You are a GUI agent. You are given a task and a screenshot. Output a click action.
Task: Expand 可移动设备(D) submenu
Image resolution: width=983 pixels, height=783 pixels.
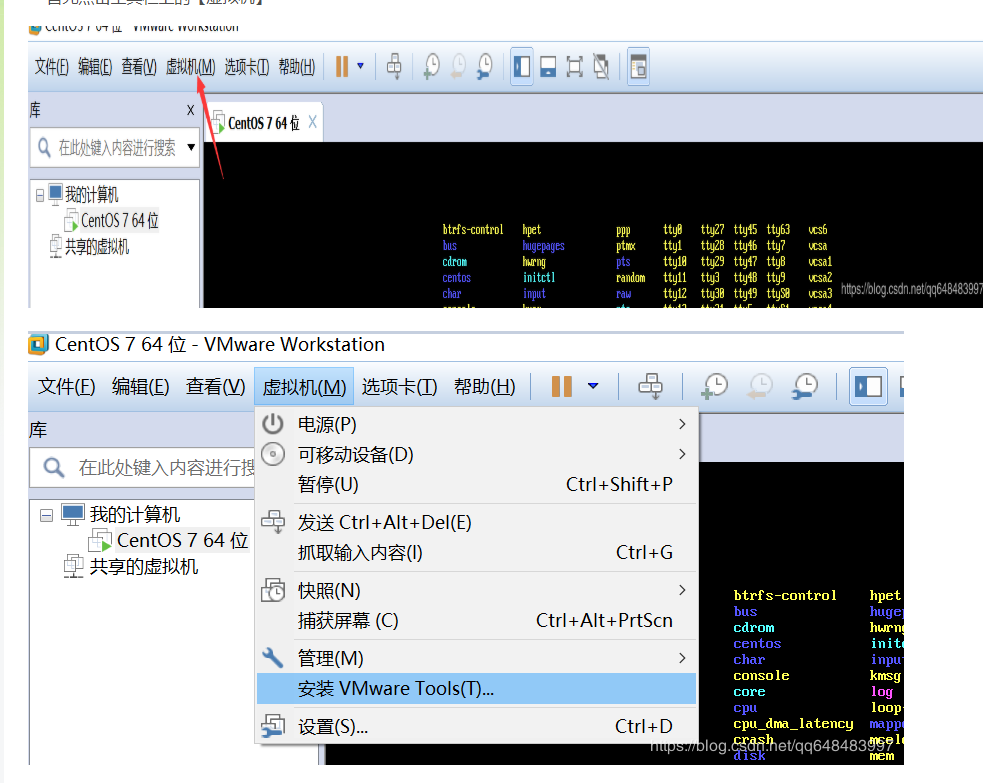pyautogui.click(x=476, y=455)
